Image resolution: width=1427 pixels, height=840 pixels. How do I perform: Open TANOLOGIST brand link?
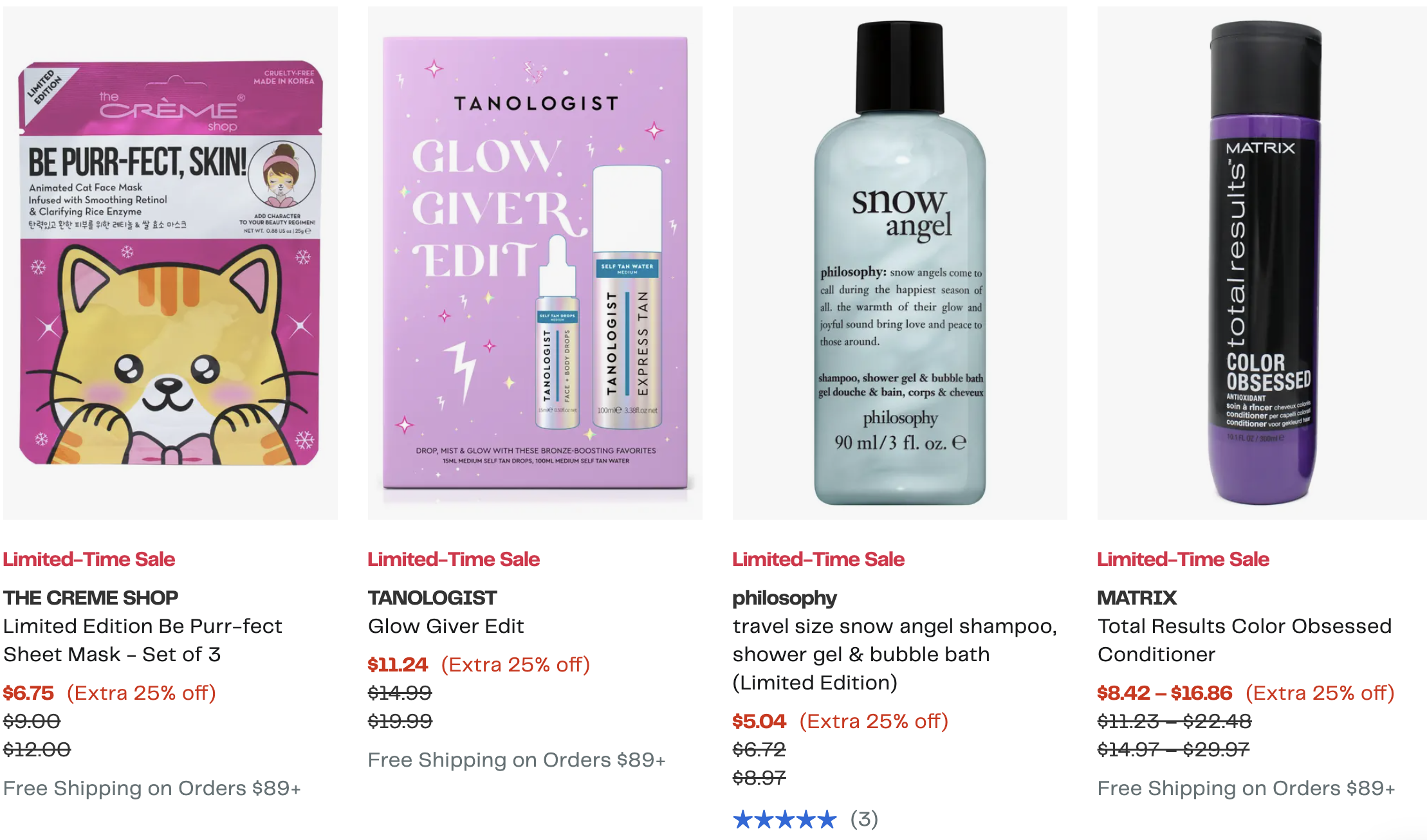432,598
